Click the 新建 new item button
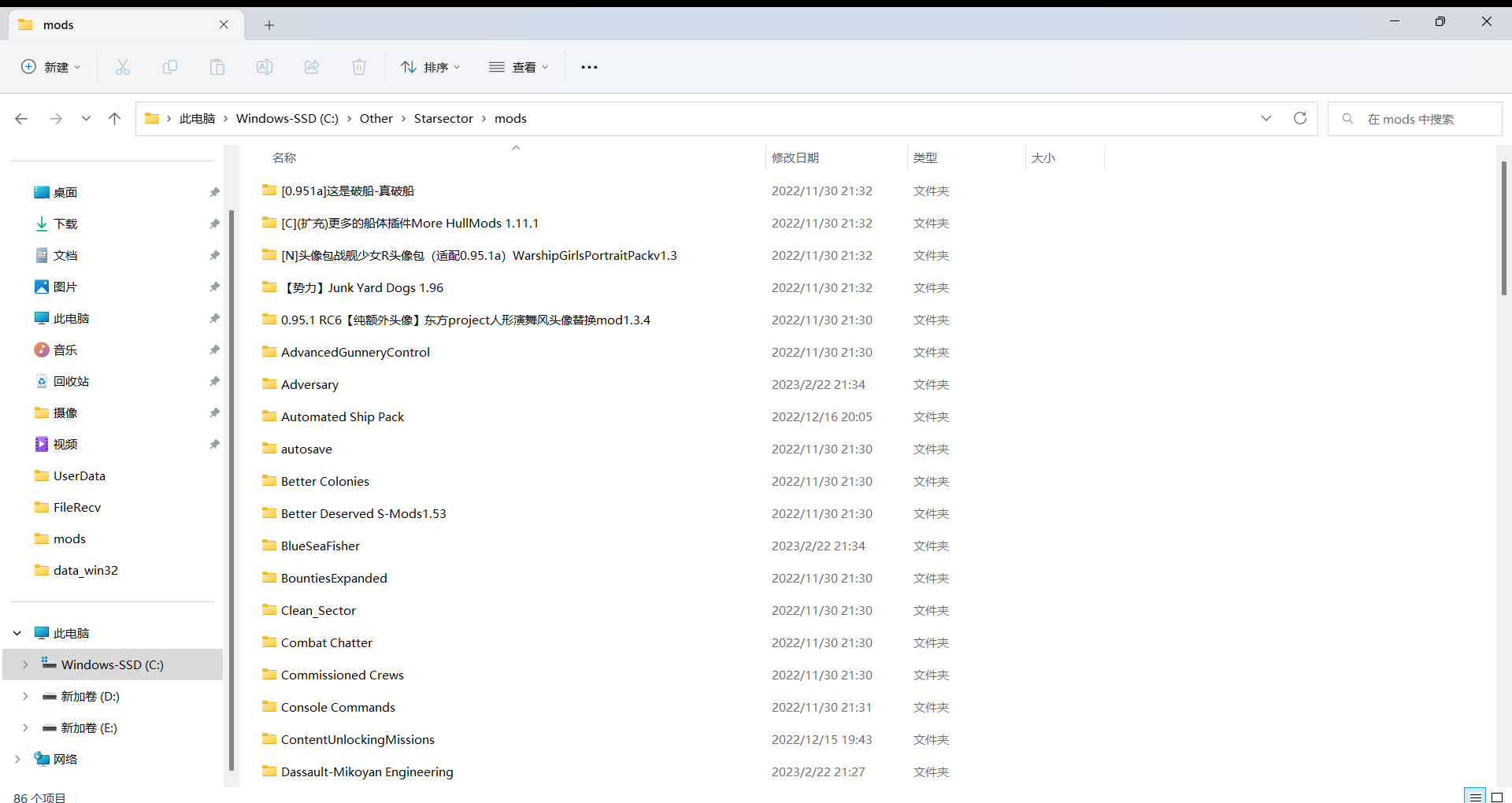The image size is (1512, 803). pyautogui.click(x=51, y=68)
